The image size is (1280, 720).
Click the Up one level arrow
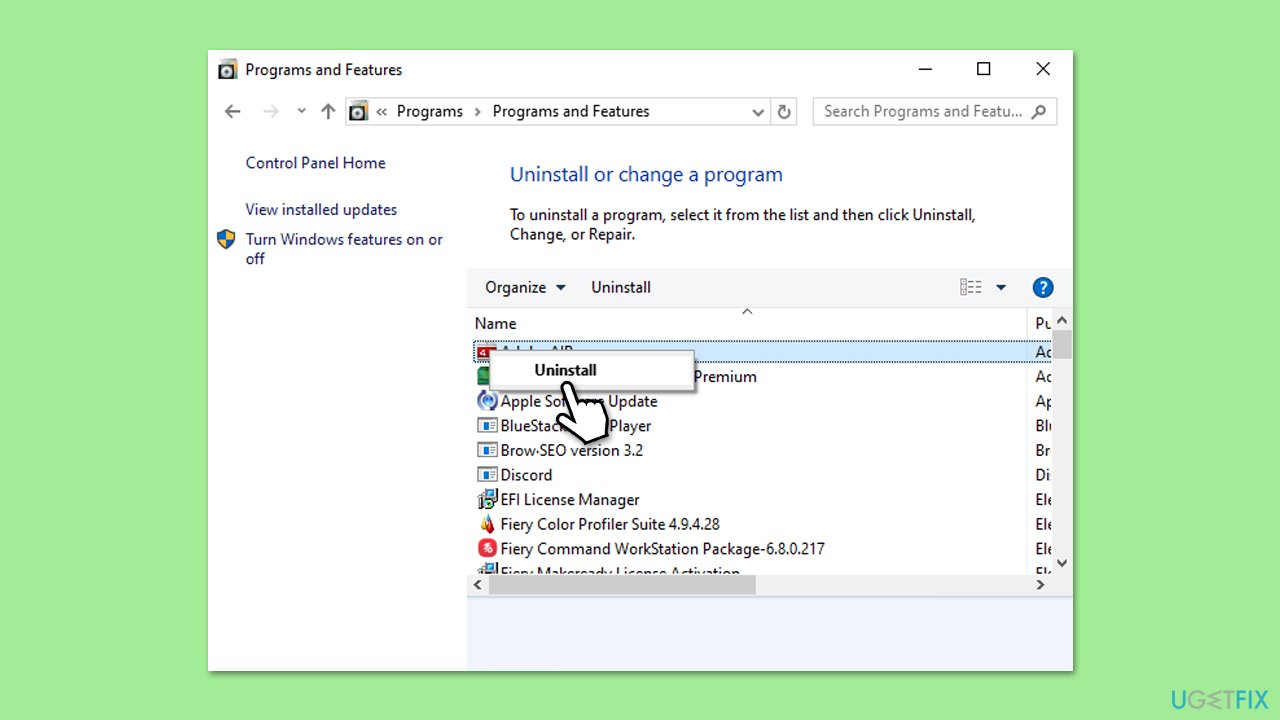[x=328, y=111]
